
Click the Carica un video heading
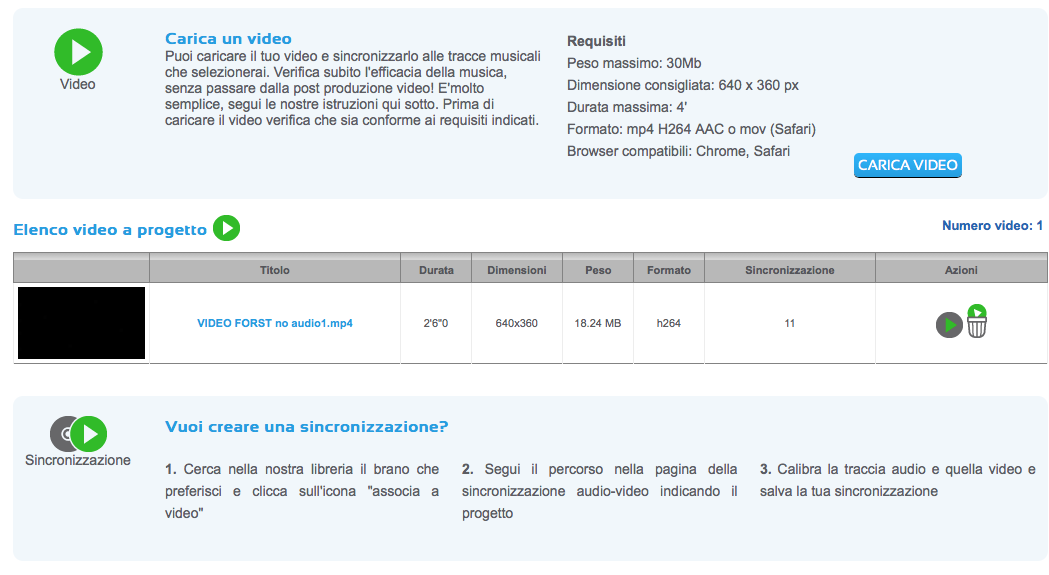228,39
